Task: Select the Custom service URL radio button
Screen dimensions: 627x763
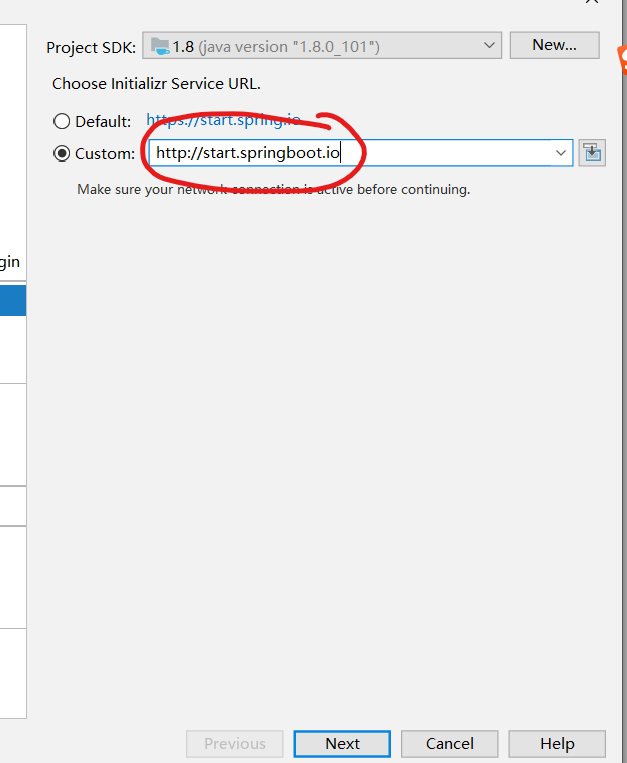Action: tap(62, 153)
